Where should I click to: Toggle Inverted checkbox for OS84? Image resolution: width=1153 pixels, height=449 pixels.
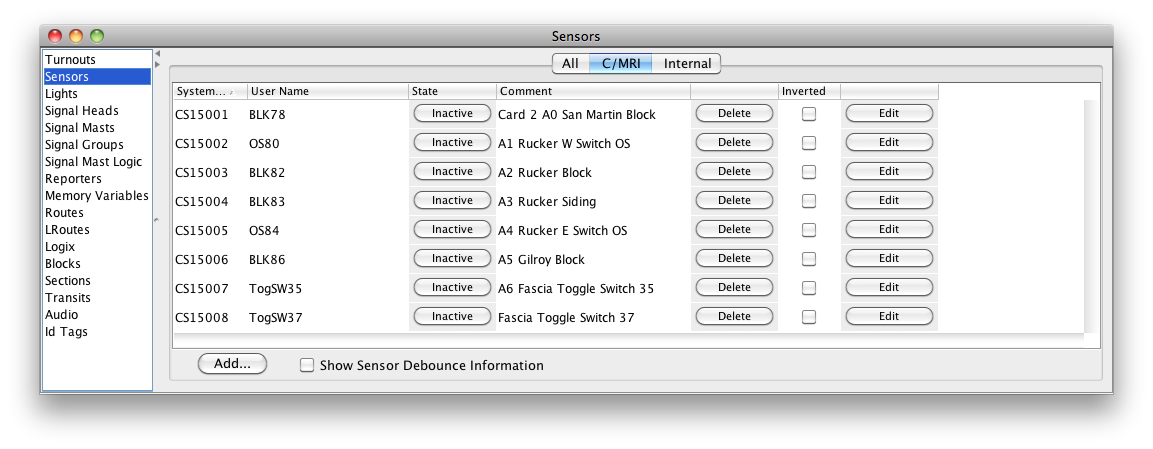[x=809, y=230]
